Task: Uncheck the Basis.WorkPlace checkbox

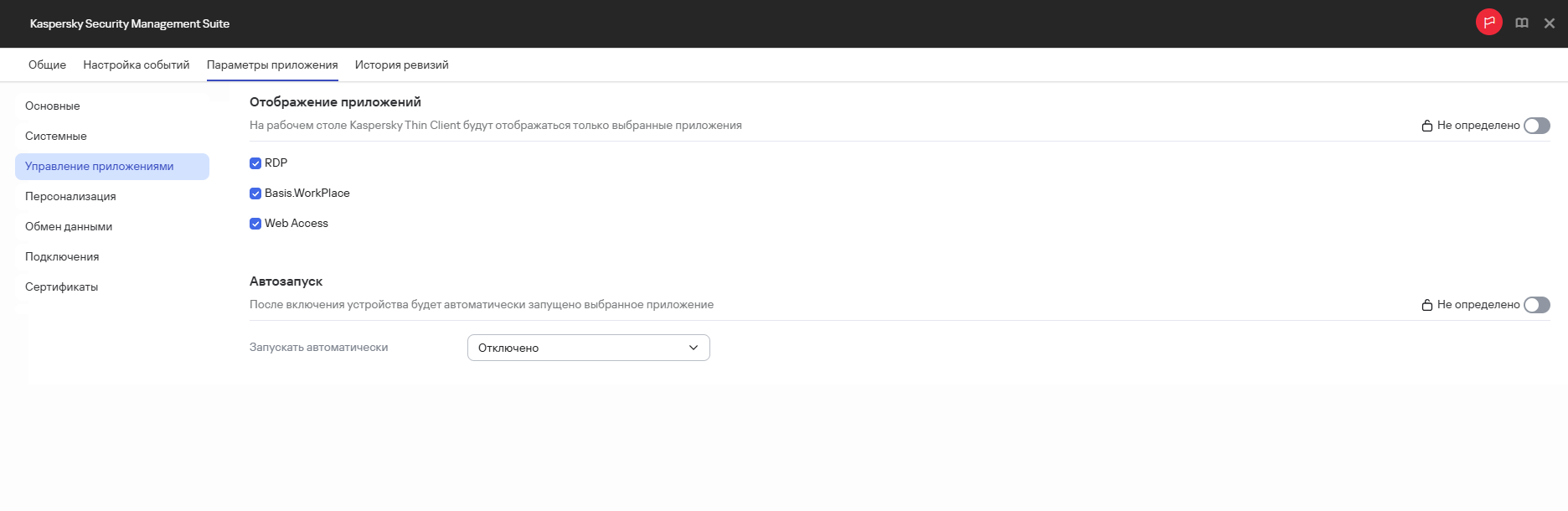Action: coord(255,194)
